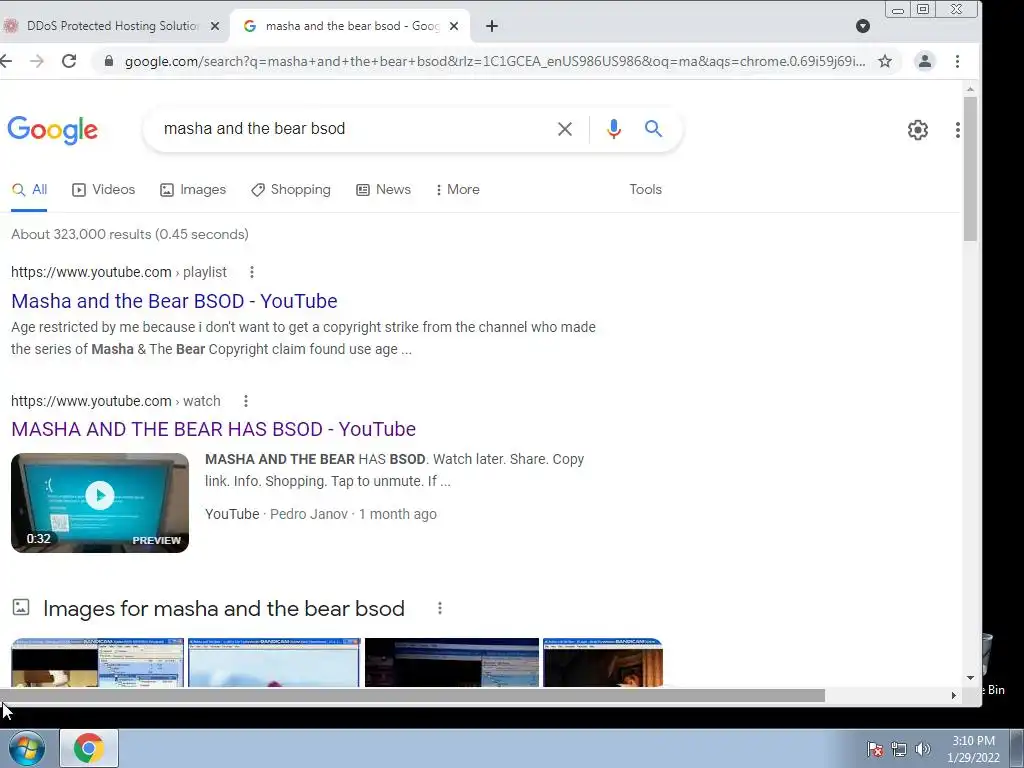Go to Google logo homepage

53,130
